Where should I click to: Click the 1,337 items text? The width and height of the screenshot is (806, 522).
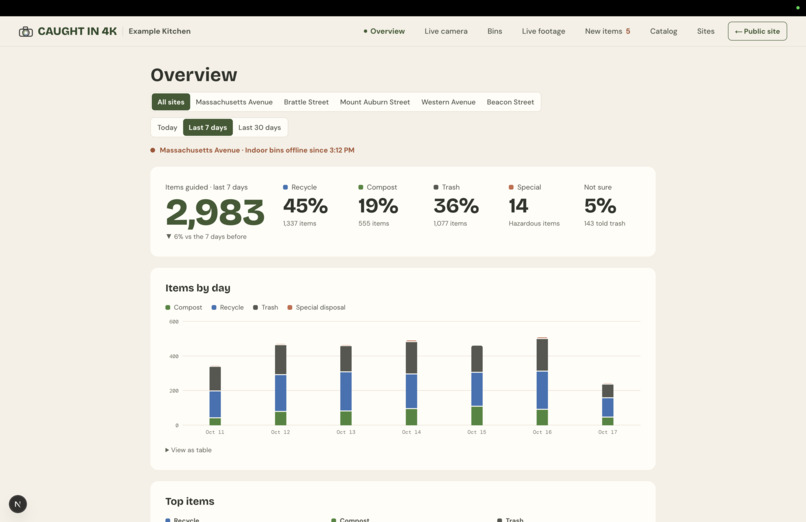click(x=300, y=223)
